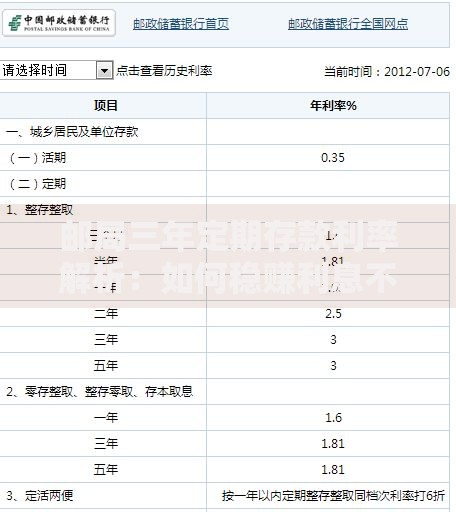Open 邮政储蓄银行全国网点 link
This screenshot has height=512, width=456.
click(348, 24)
